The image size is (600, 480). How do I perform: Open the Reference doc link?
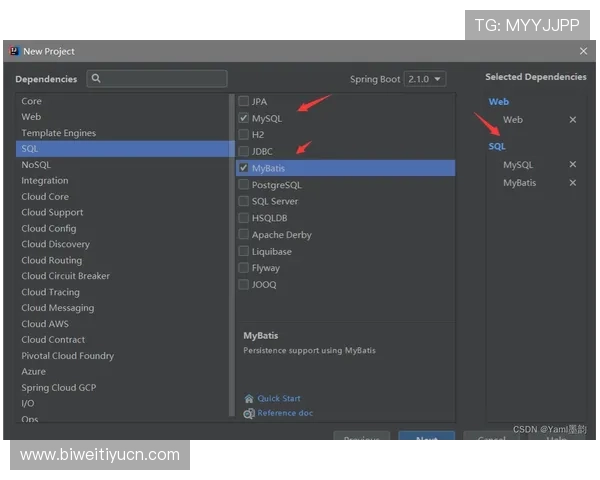pyautogui.click(x=285, y=413)
